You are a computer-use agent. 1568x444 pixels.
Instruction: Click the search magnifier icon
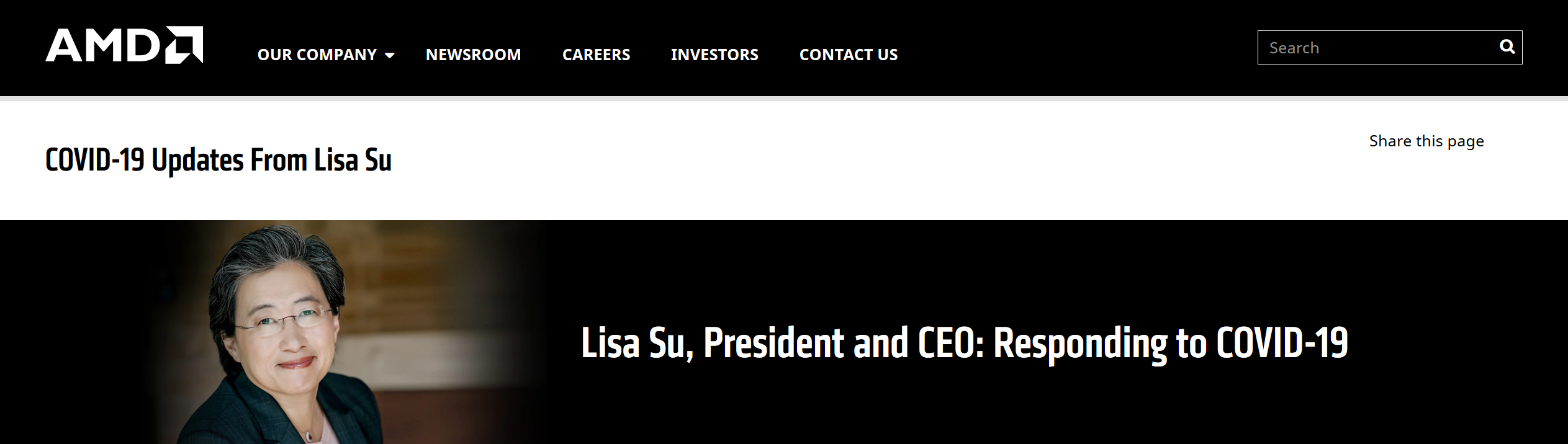click(1507, 47)
